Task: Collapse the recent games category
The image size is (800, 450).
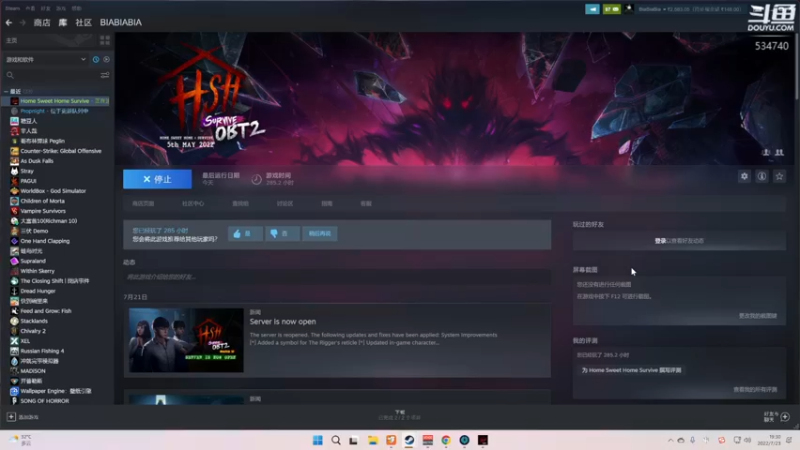Action: point(6,91)
